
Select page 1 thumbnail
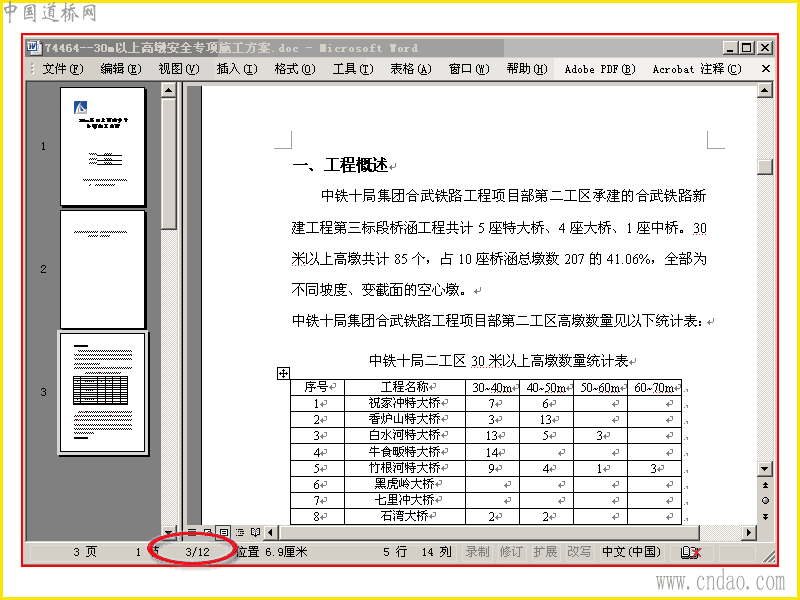tap(103, 146)
